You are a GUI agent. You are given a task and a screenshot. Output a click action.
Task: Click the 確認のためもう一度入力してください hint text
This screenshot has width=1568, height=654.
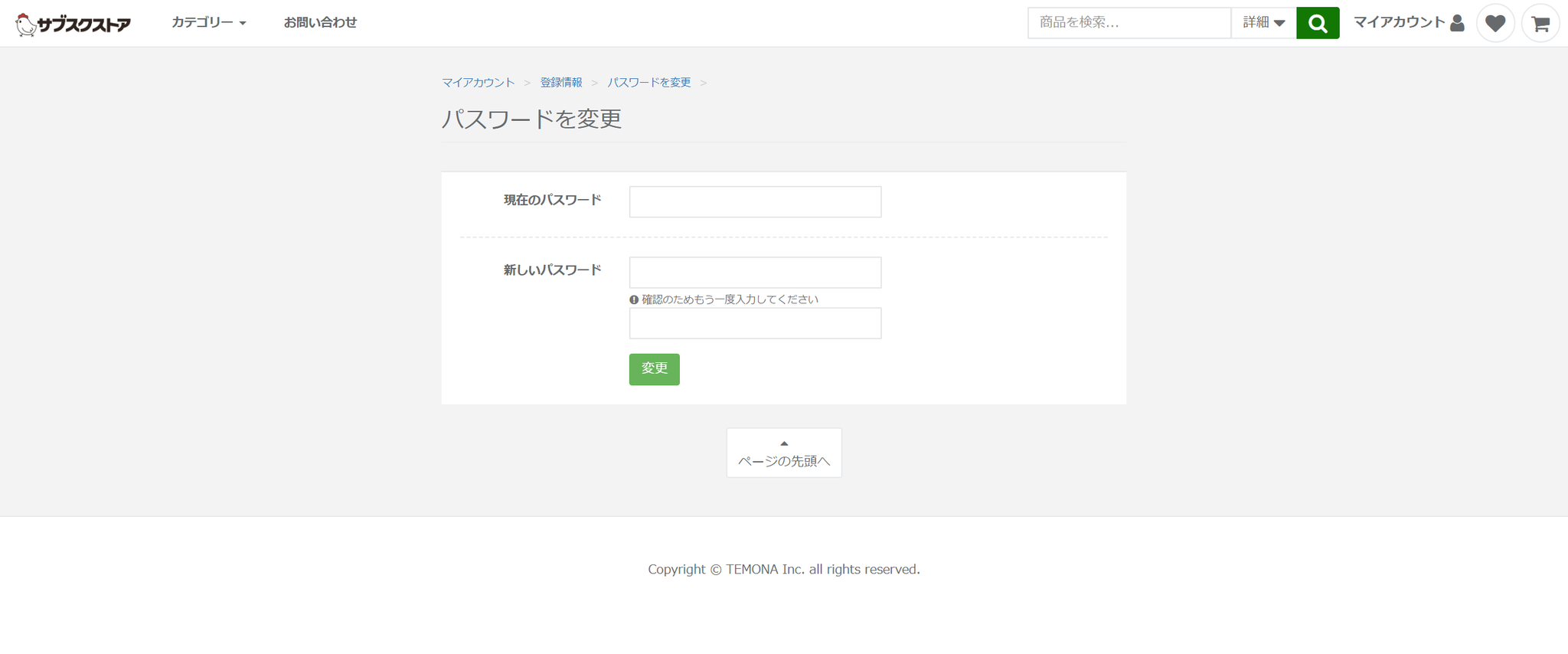(730, 299)
